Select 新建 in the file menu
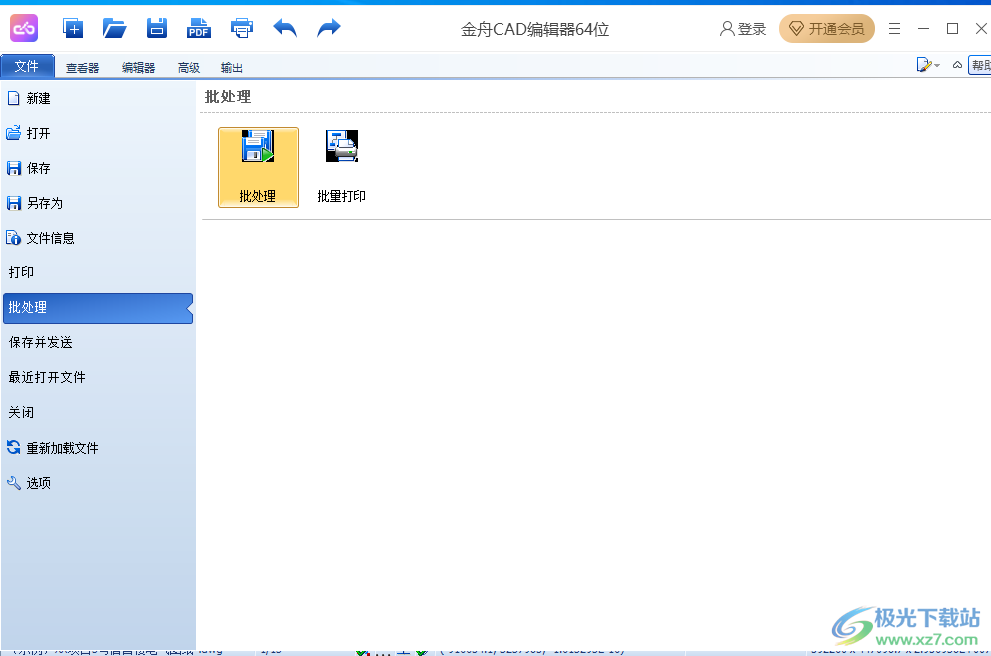This screenshot has width=991, height=656. pos(98,99)
